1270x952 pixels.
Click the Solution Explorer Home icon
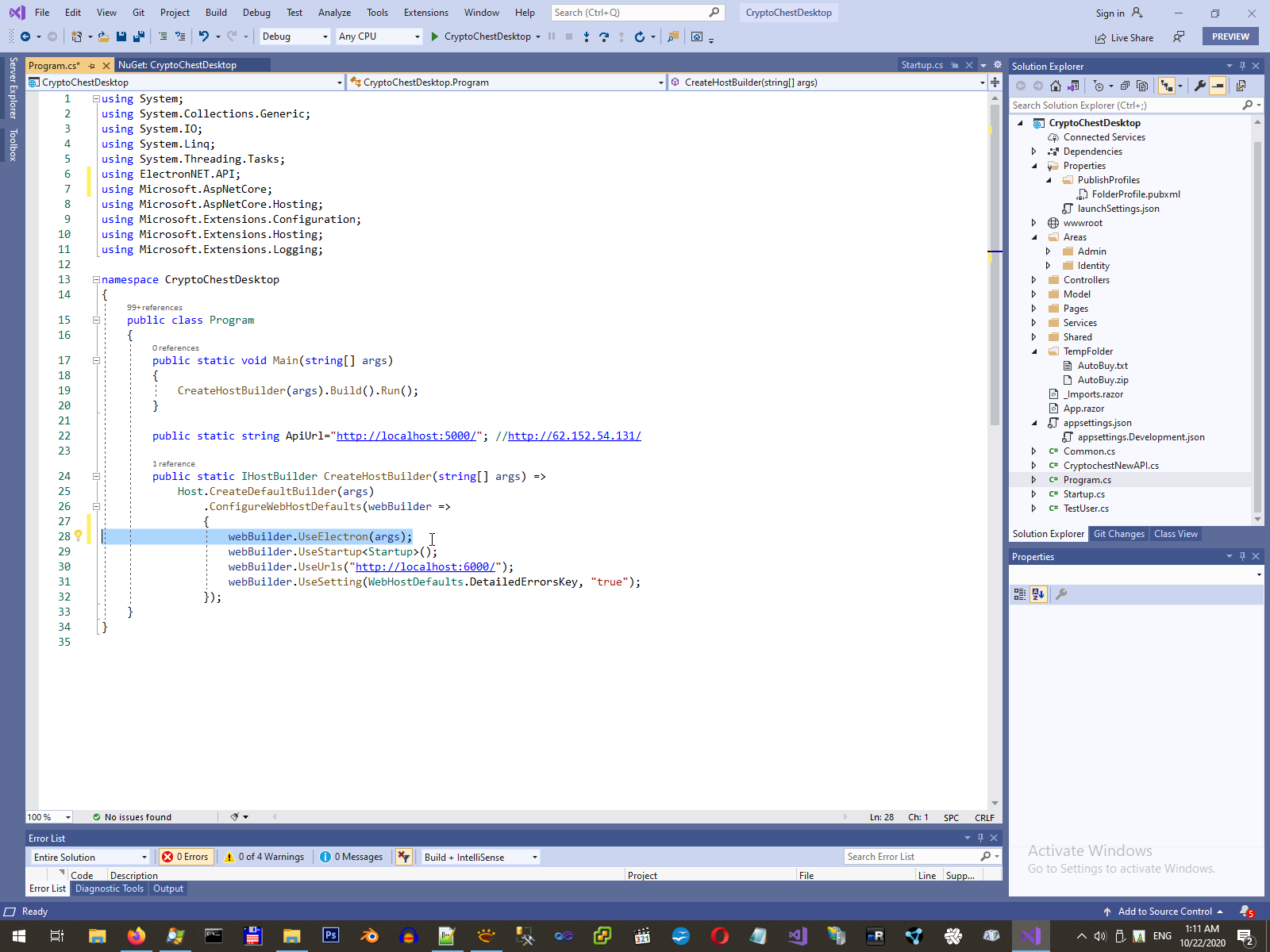click(1055, 86)
